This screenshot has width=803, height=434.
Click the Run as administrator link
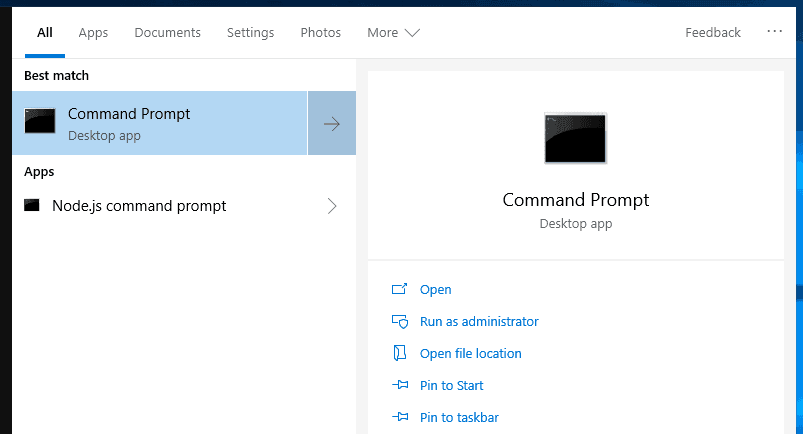[x=479, y=322]
